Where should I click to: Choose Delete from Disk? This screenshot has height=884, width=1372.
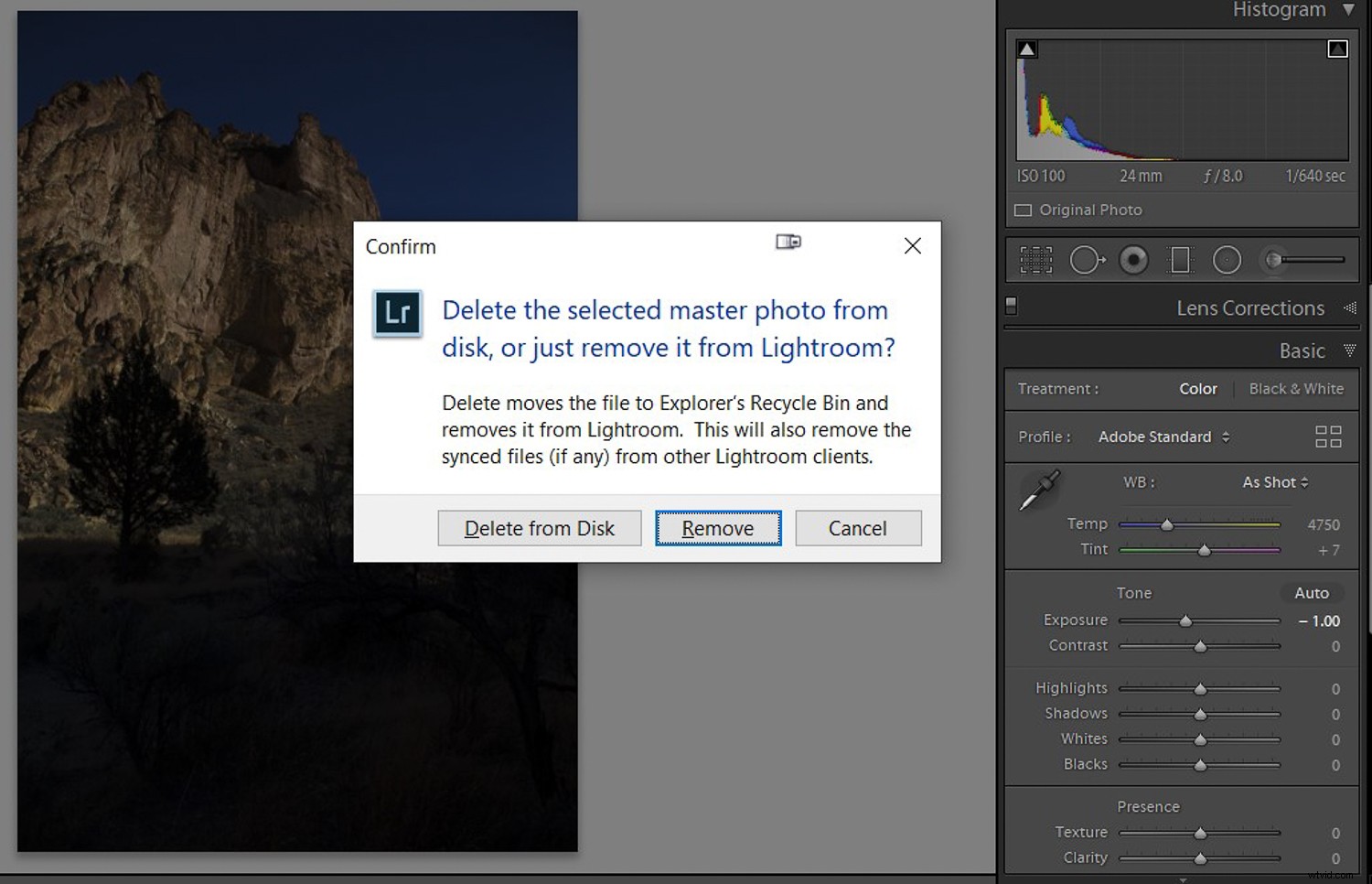click(x=539, y=528)
